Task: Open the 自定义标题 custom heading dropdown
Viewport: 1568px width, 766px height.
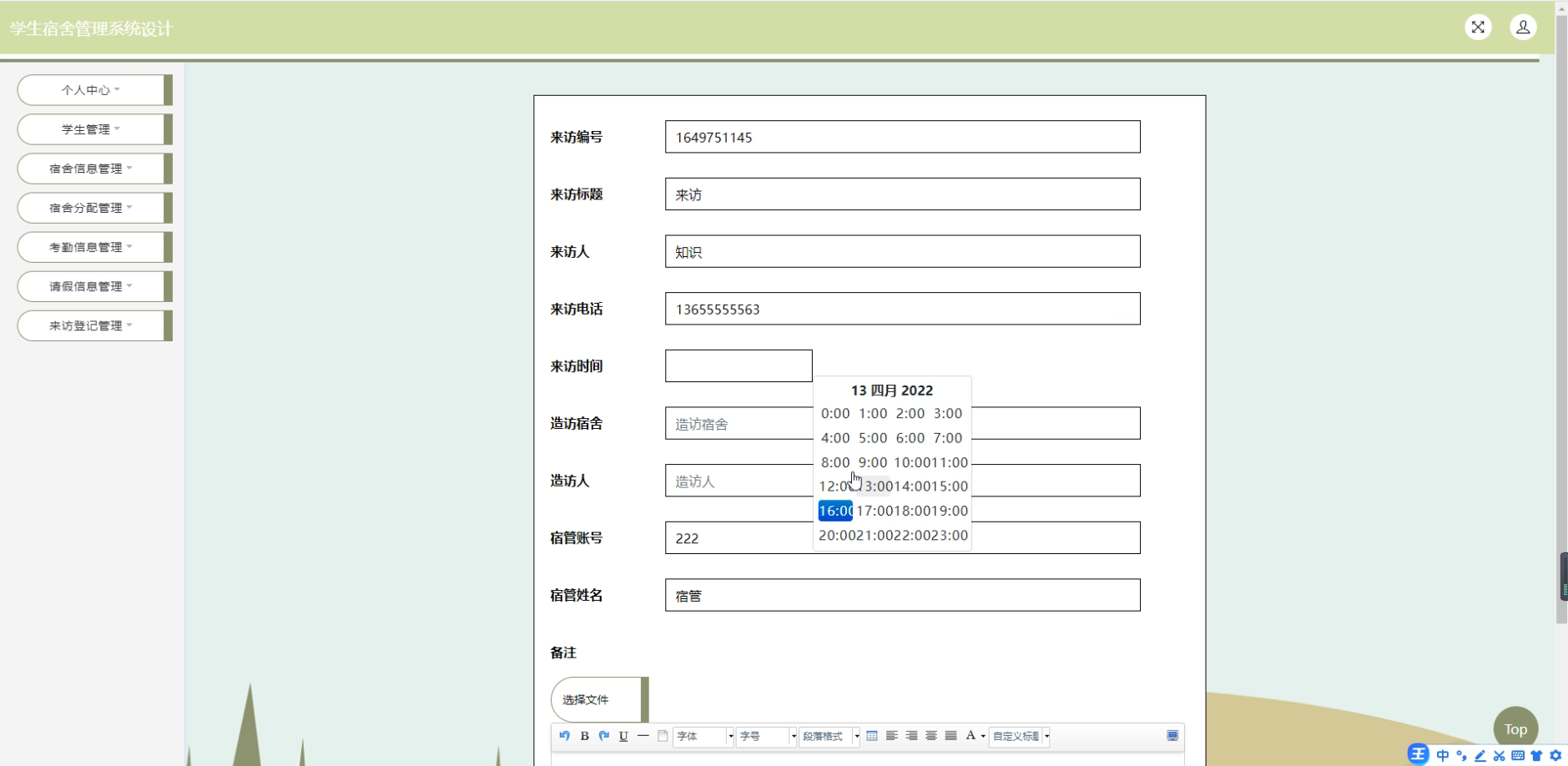Action: click(x=1019, y=736)
